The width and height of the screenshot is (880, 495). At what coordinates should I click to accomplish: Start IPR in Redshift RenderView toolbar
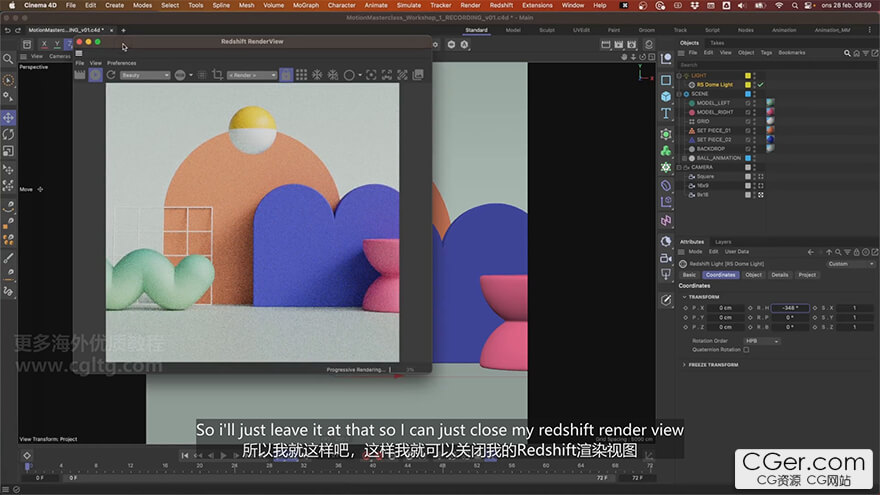click(x=95, y=75)
